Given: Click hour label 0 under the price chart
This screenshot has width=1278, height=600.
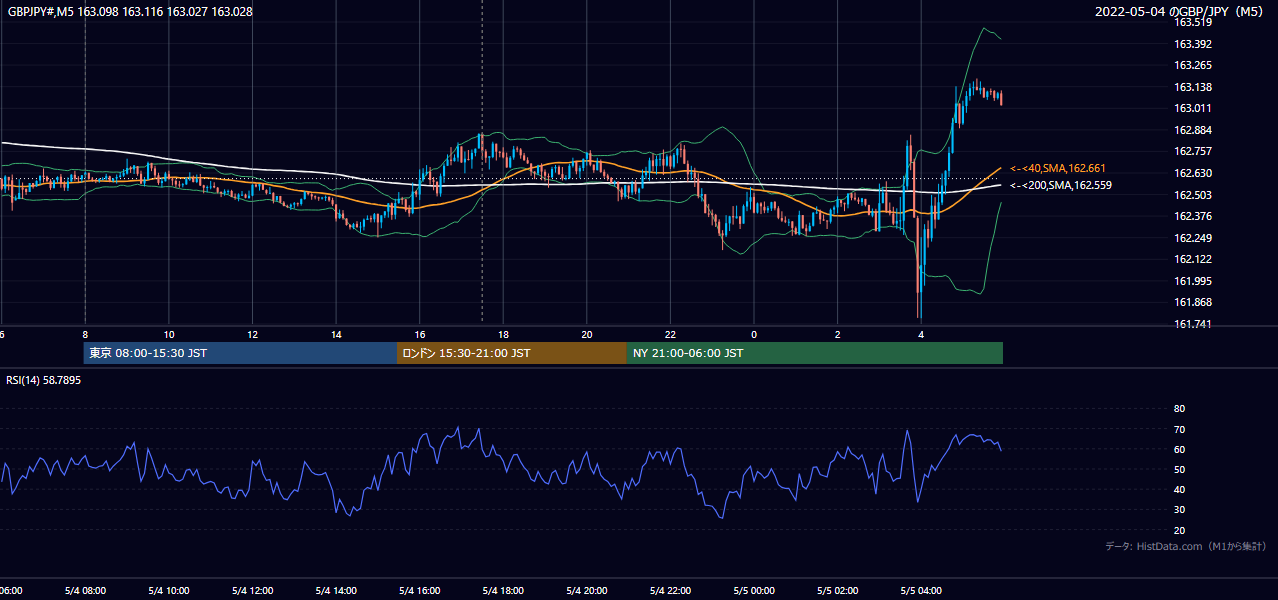Looking at the screenshot, I should 754,335.
